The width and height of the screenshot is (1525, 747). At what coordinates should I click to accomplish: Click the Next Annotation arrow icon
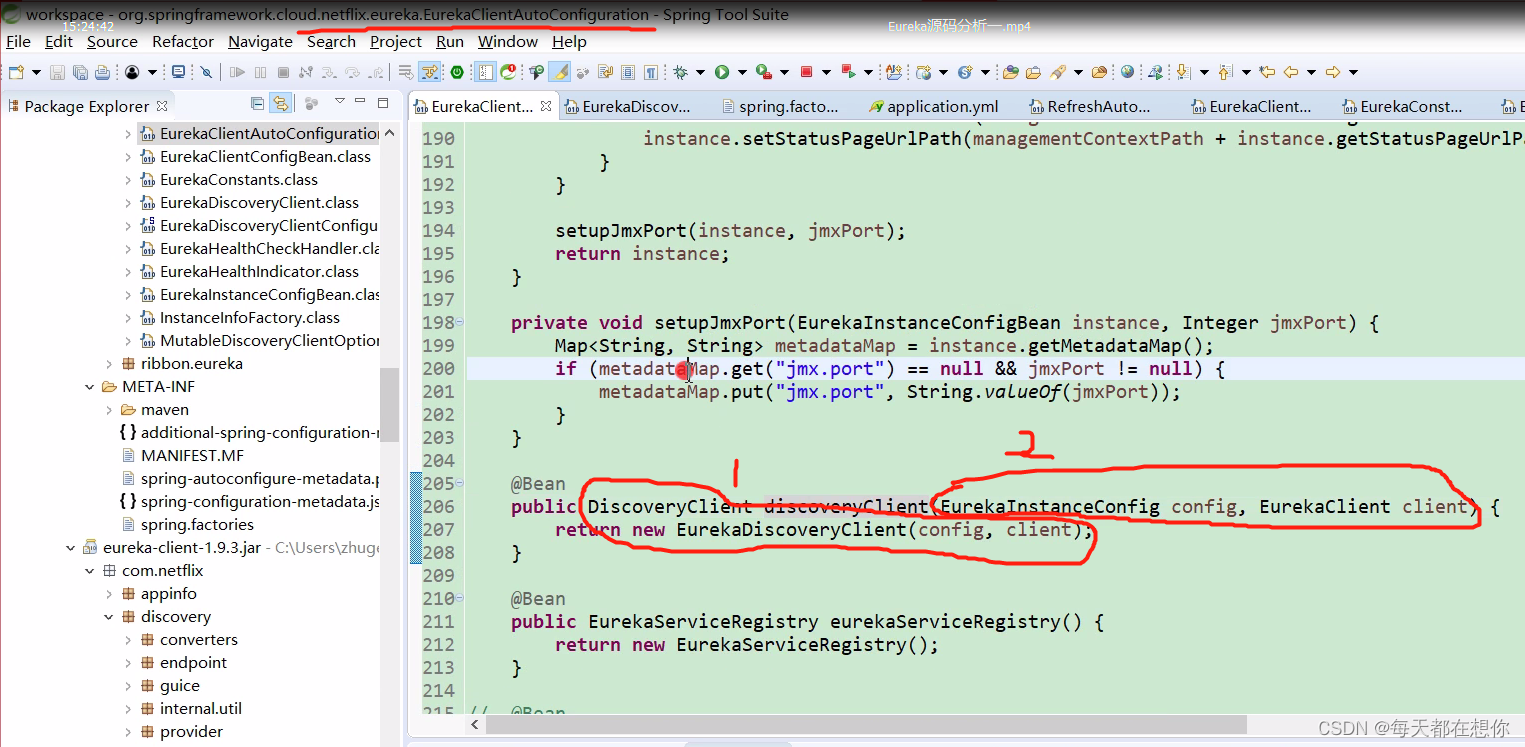tap(1184, 72)
